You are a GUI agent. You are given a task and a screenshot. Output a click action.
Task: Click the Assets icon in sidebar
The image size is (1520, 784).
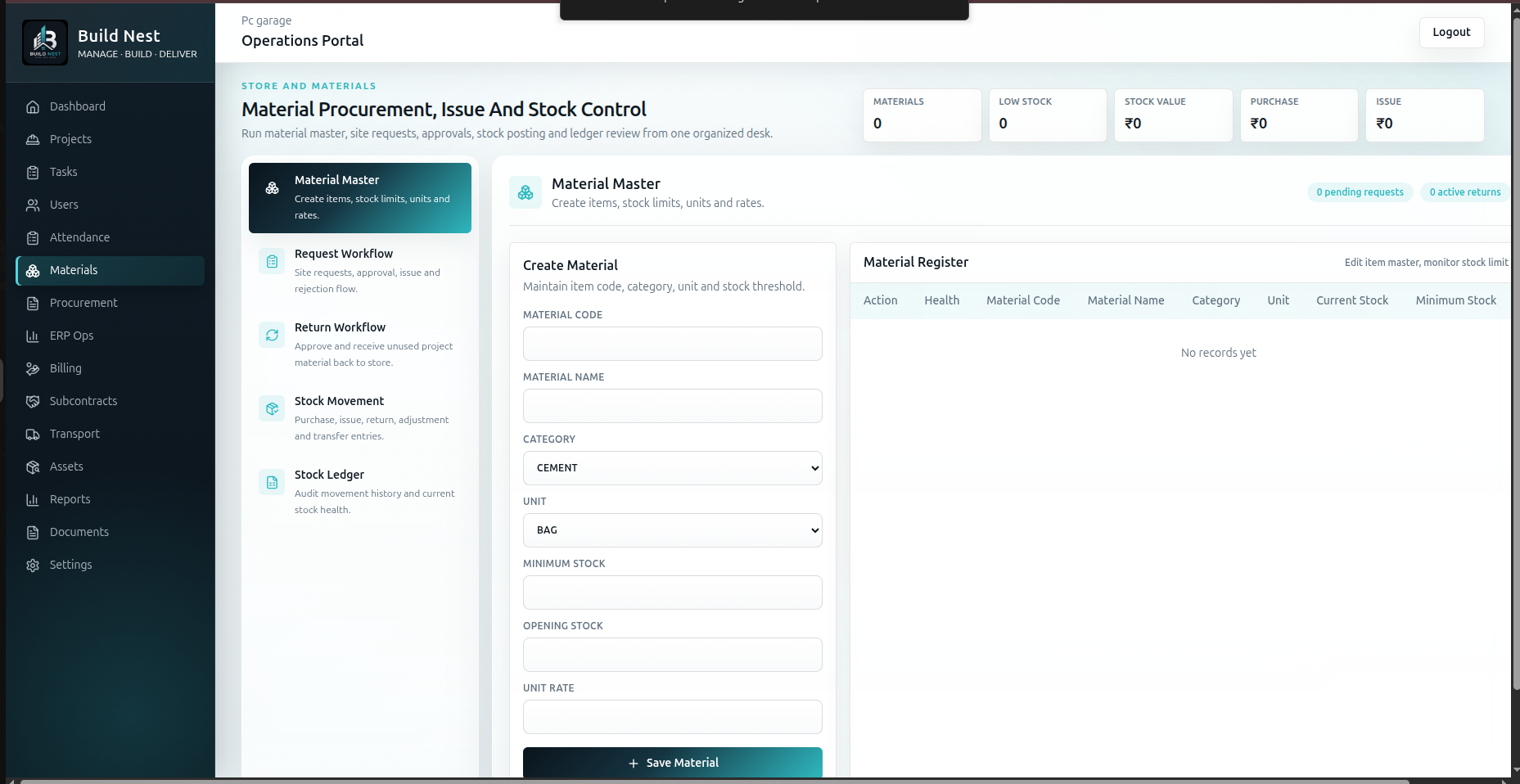point(33,466)
